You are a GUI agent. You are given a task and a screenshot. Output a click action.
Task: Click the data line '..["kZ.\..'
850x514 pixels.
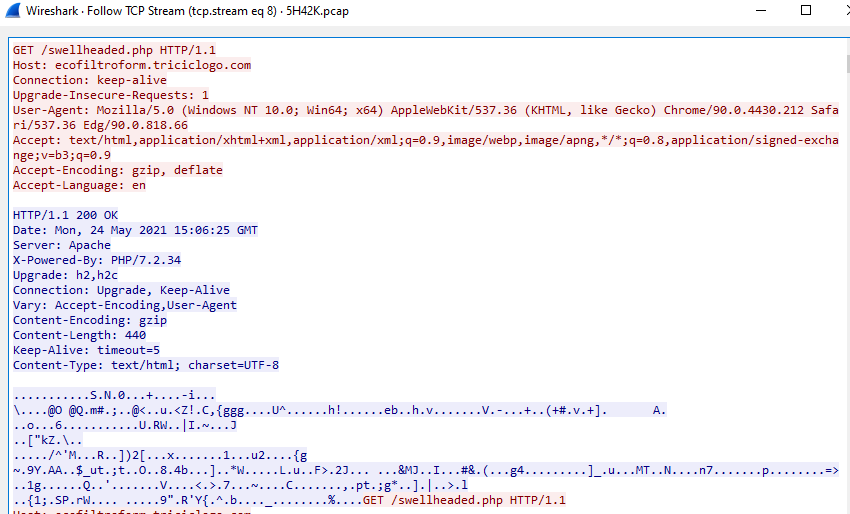point(48,440)
